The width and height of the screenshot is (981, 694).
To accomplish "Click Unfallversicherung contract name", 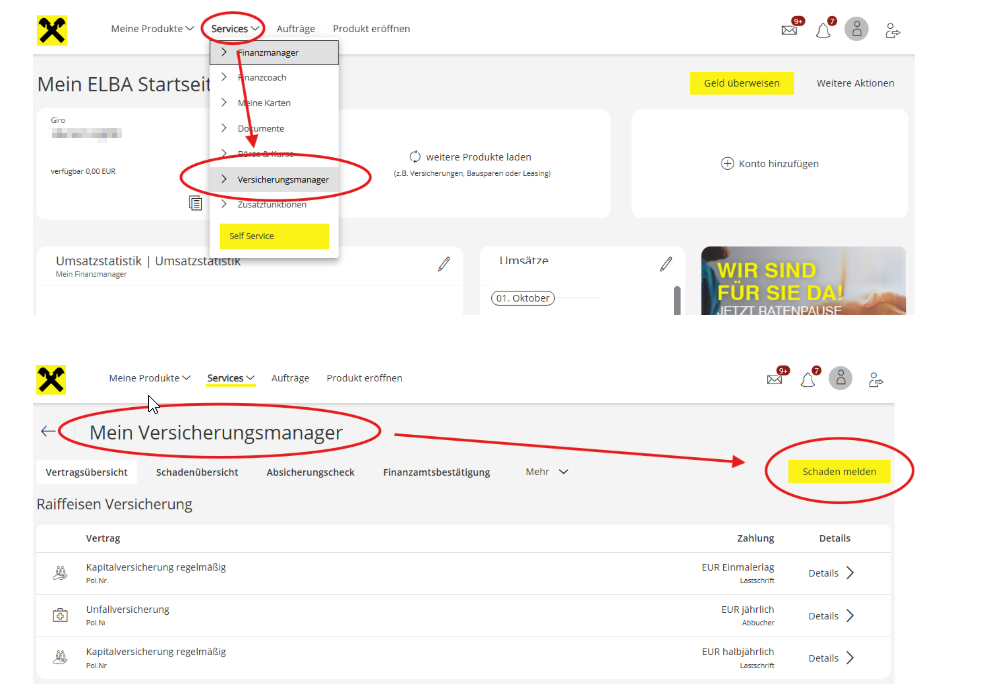I will click(128, 610).
